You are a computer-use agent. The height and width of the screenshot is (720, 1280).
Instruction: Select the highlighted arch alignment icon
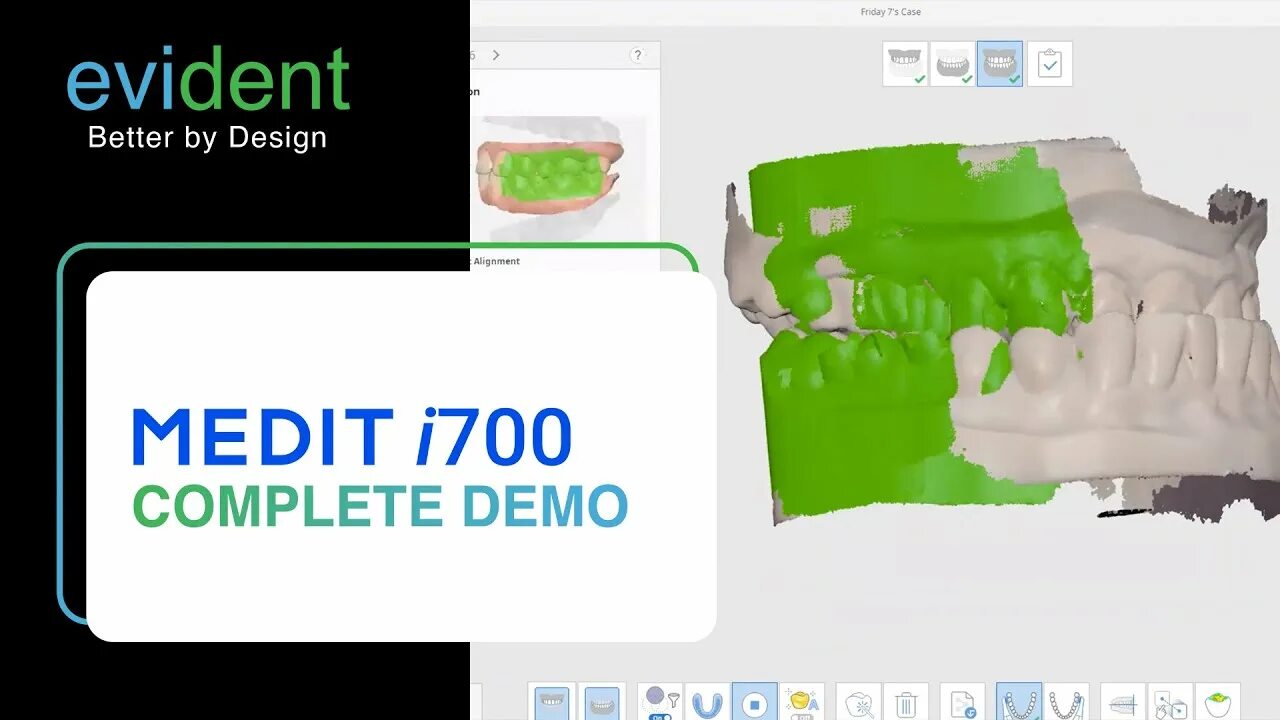pos(1019,703)
